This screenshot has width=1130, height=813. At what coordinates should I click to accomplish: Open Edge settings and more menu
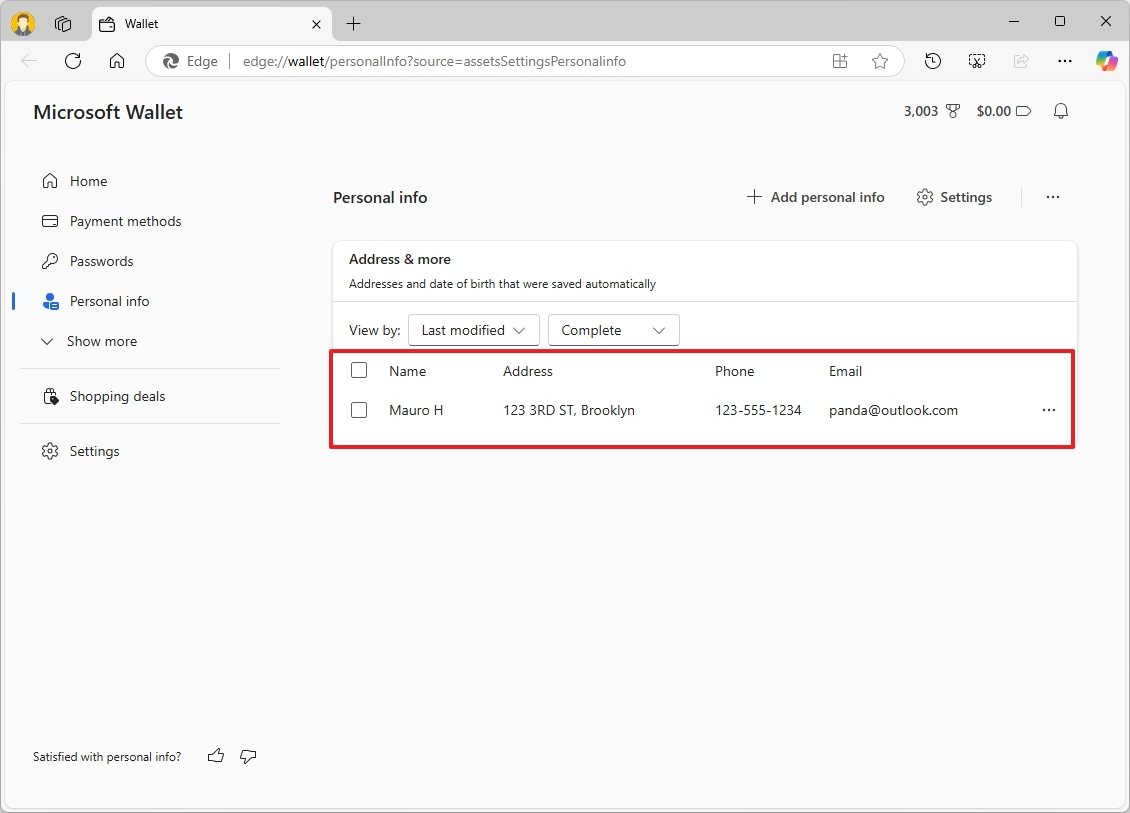(x=1064, y=61)
